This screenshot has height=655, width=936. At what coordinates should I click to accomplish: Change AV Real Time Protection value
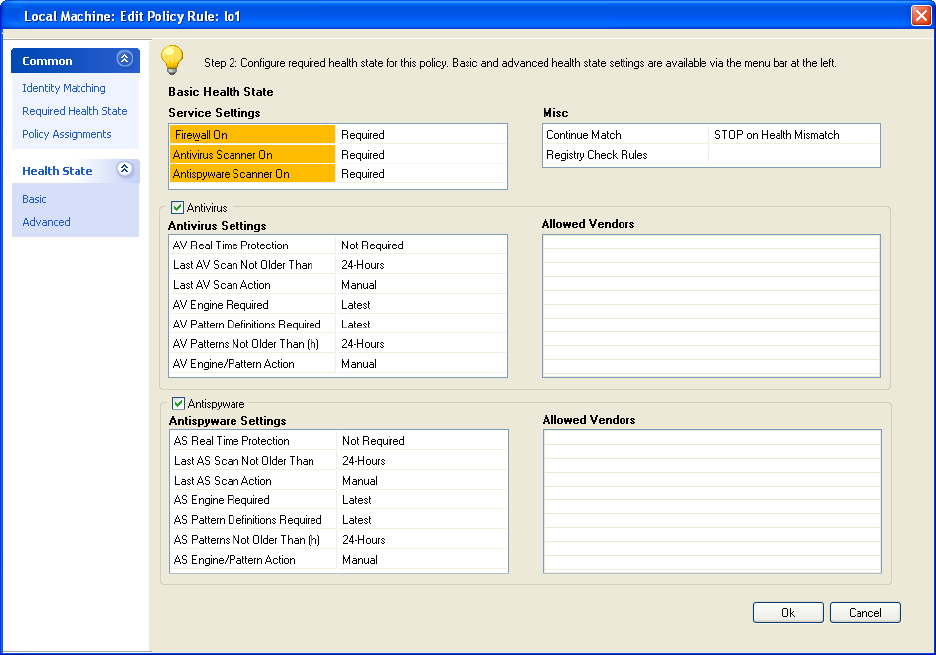pos(420,245)
